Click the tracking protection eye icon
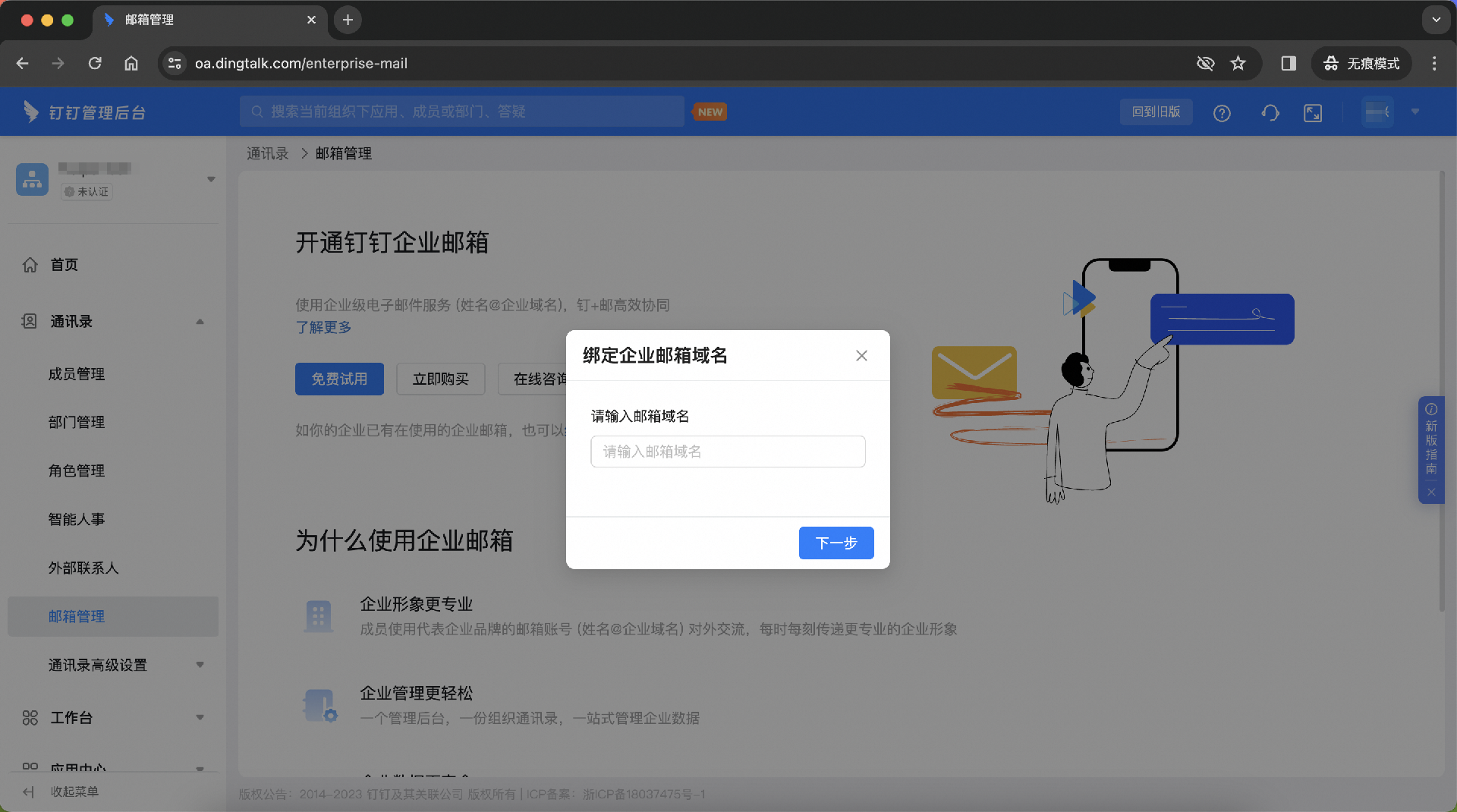 click(x=1205, y=63)
